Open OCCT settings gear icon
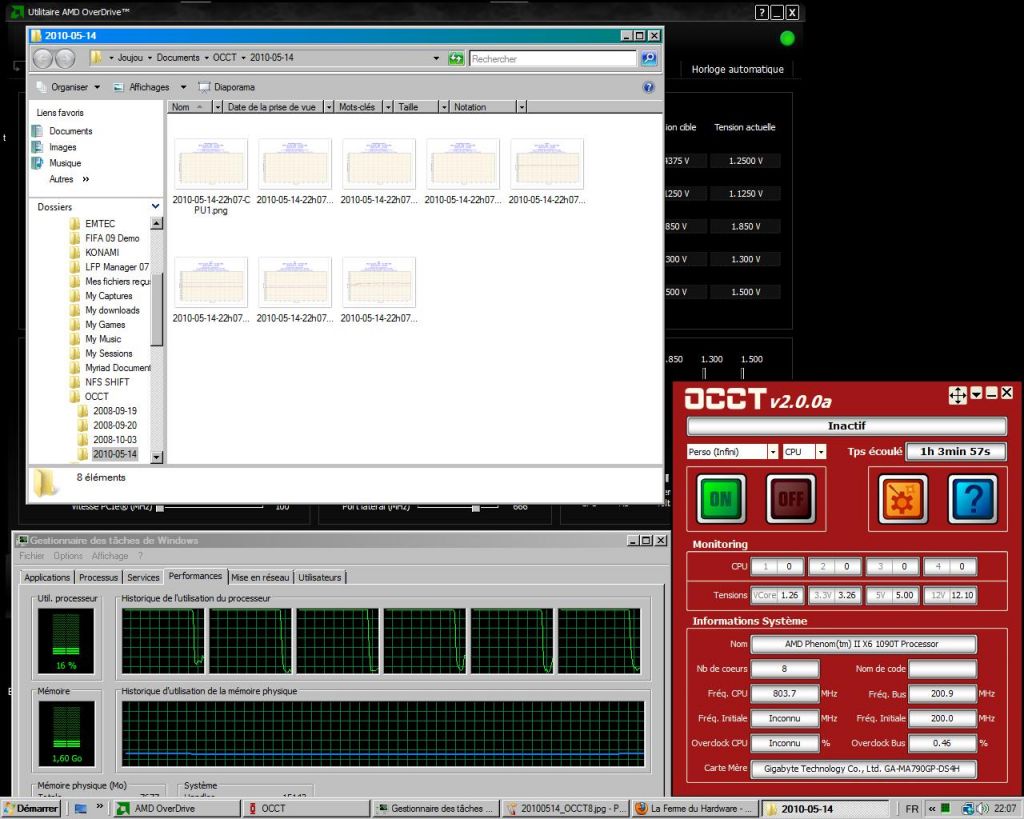Screen dimensions: 1024x819 click(903, 499)
